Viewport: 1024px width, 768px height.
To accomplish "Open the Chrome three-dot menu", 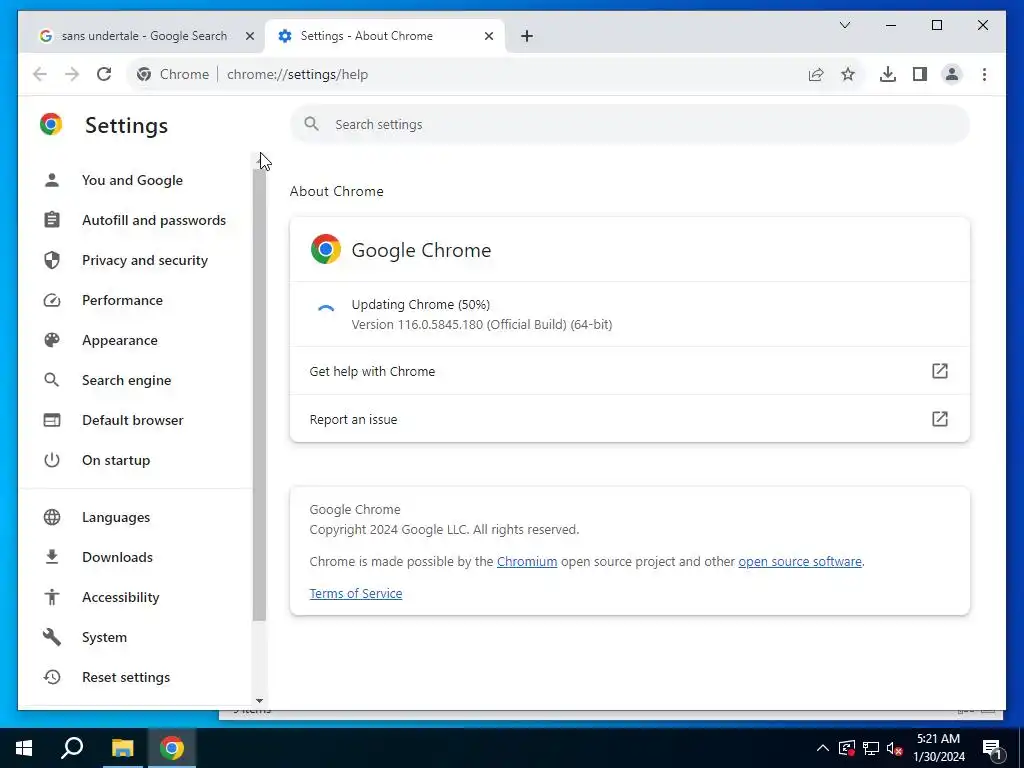I will click(984, 74).
